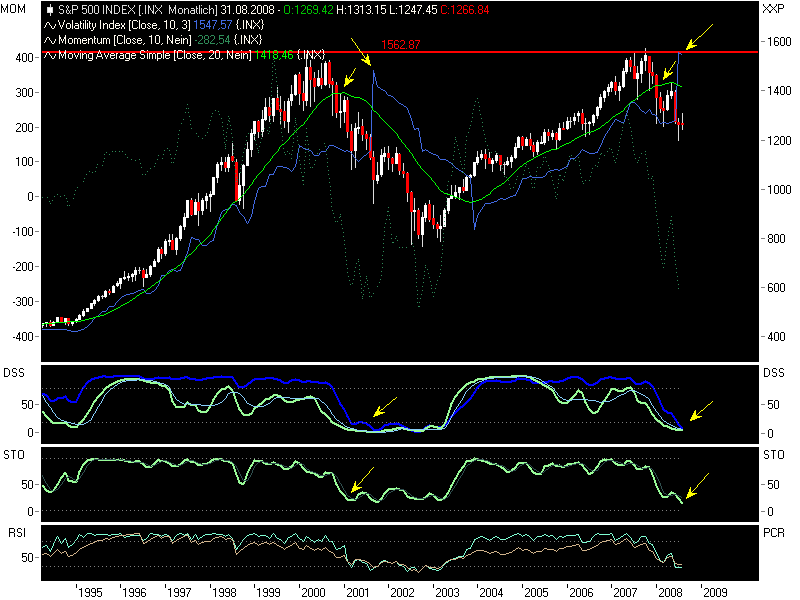This screenshot has height=600, width=800.
Task: Click the volatility value 1547,57
Action: point(213,25)
